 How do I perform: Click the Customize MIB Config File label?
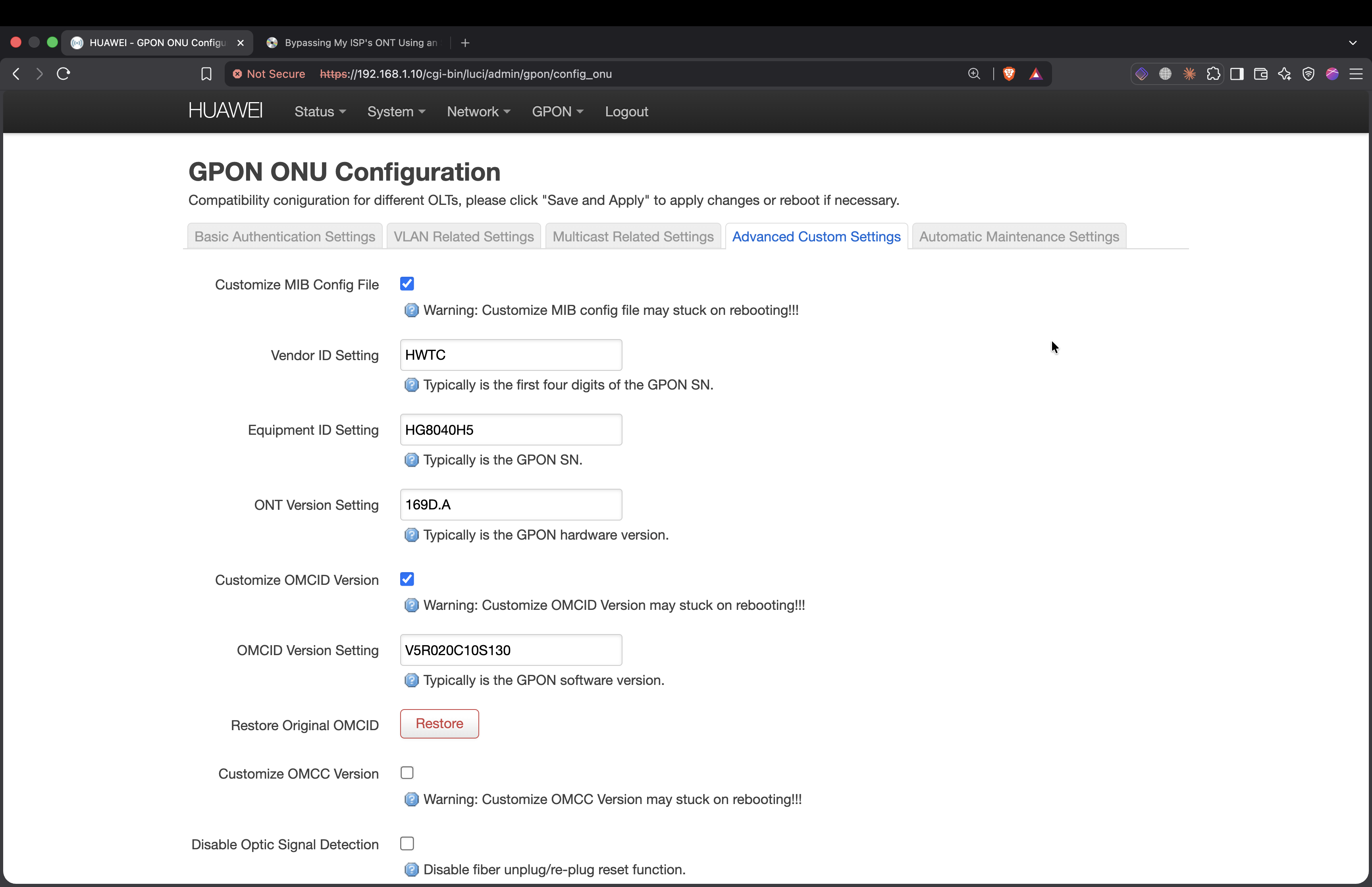(297, 285)
